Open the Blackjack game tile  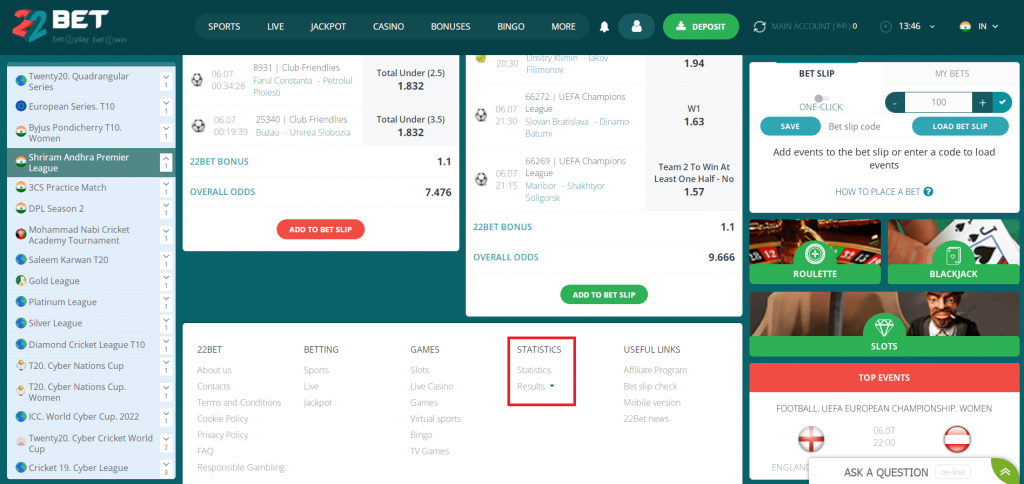click(x=953, y=254)
